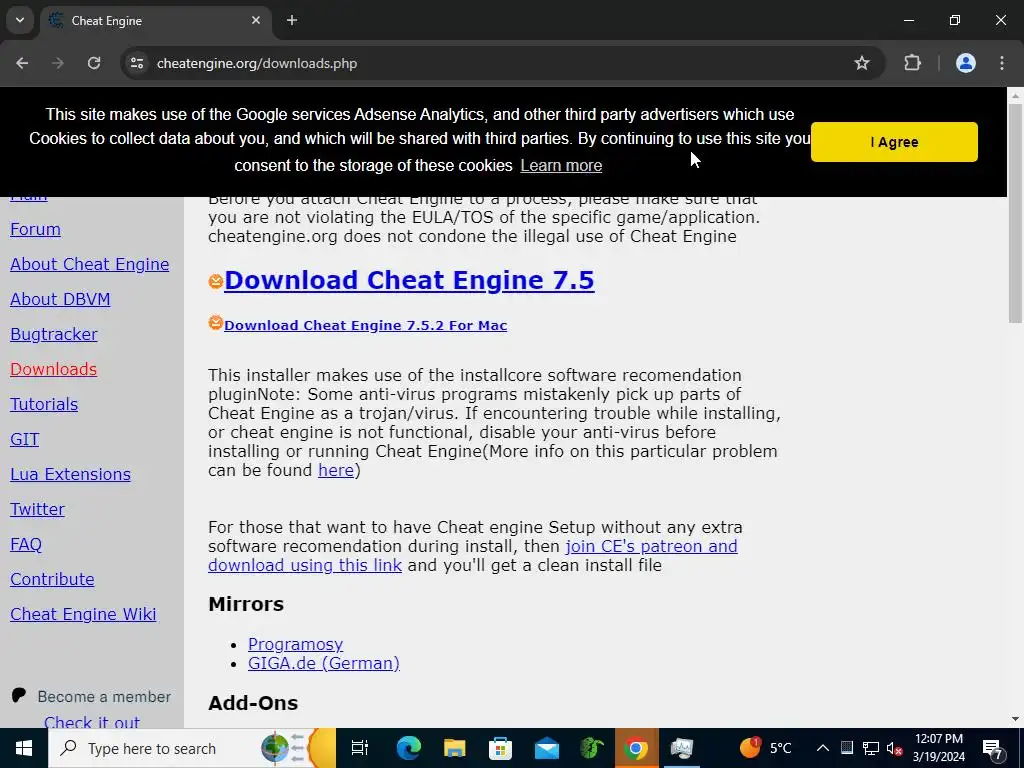Open the FAQ sidebar link

tap(26, 544)
